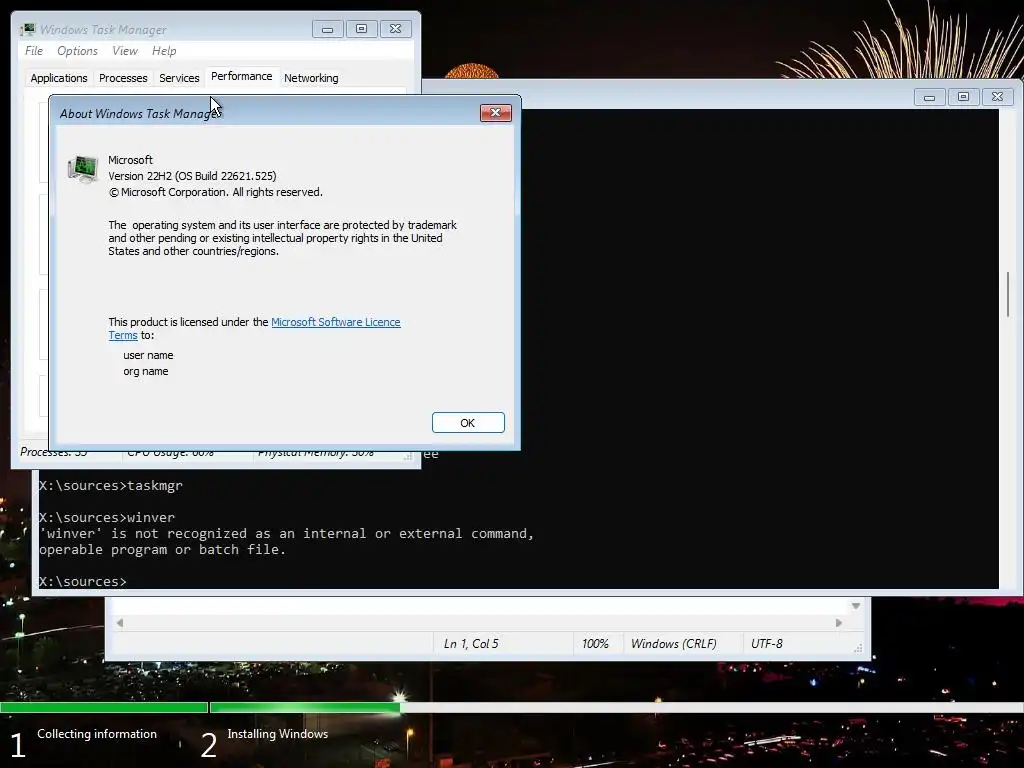Click the 'org name' licensee text
Viewport: 1024px width, 768px height.
(x=146, y=372)
